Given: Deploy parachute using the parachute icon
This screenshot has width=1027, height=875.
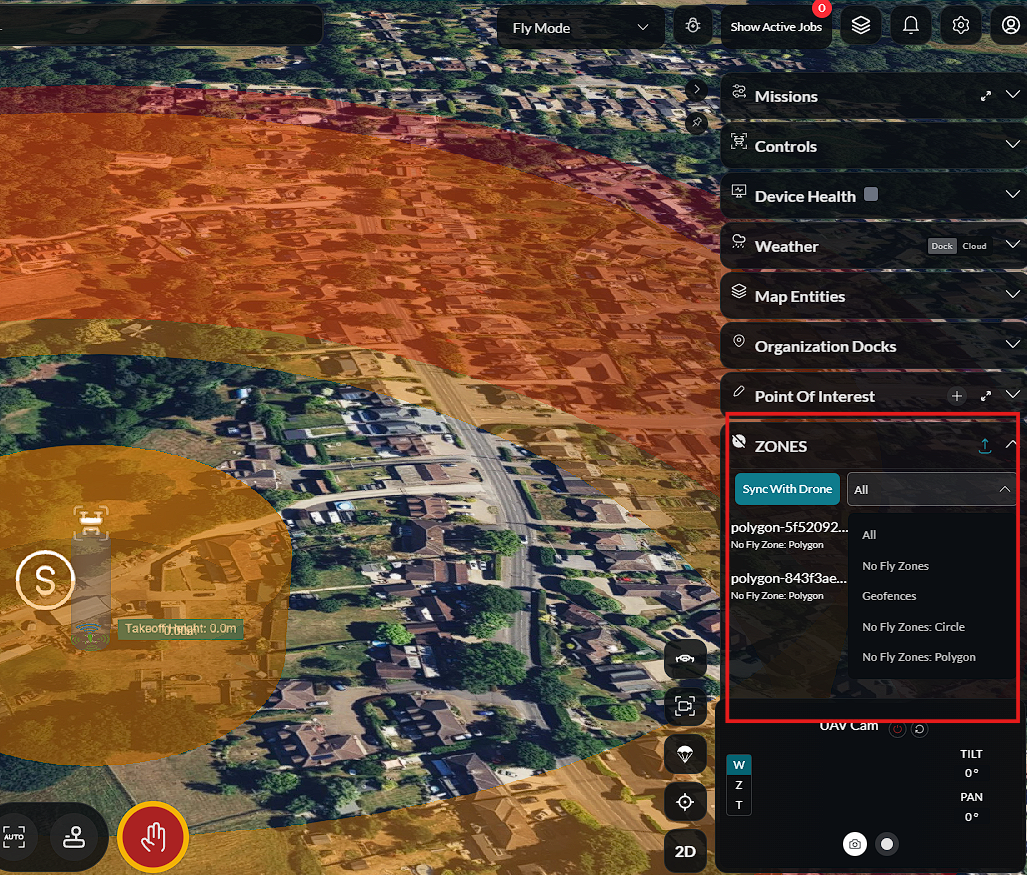Looking at the screenshot, I should pos(685,754).
